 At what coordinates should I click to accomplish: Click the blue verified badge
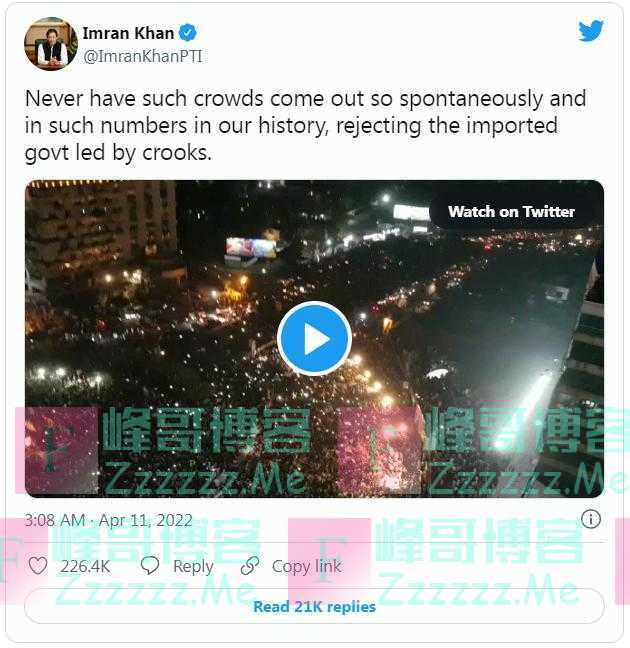(x=188, y=33)
